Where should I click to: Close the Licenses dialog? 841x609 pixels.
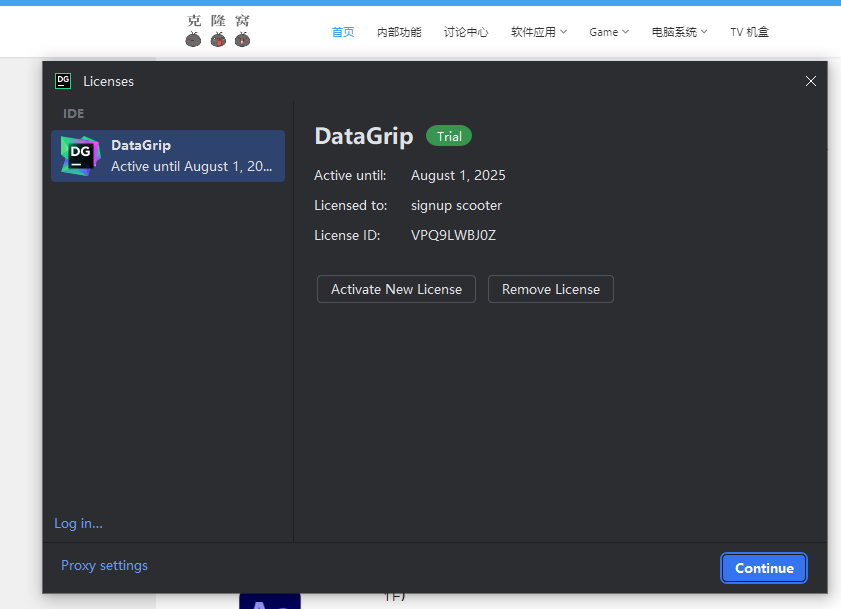pyautogui.click(x=810, y=81)
